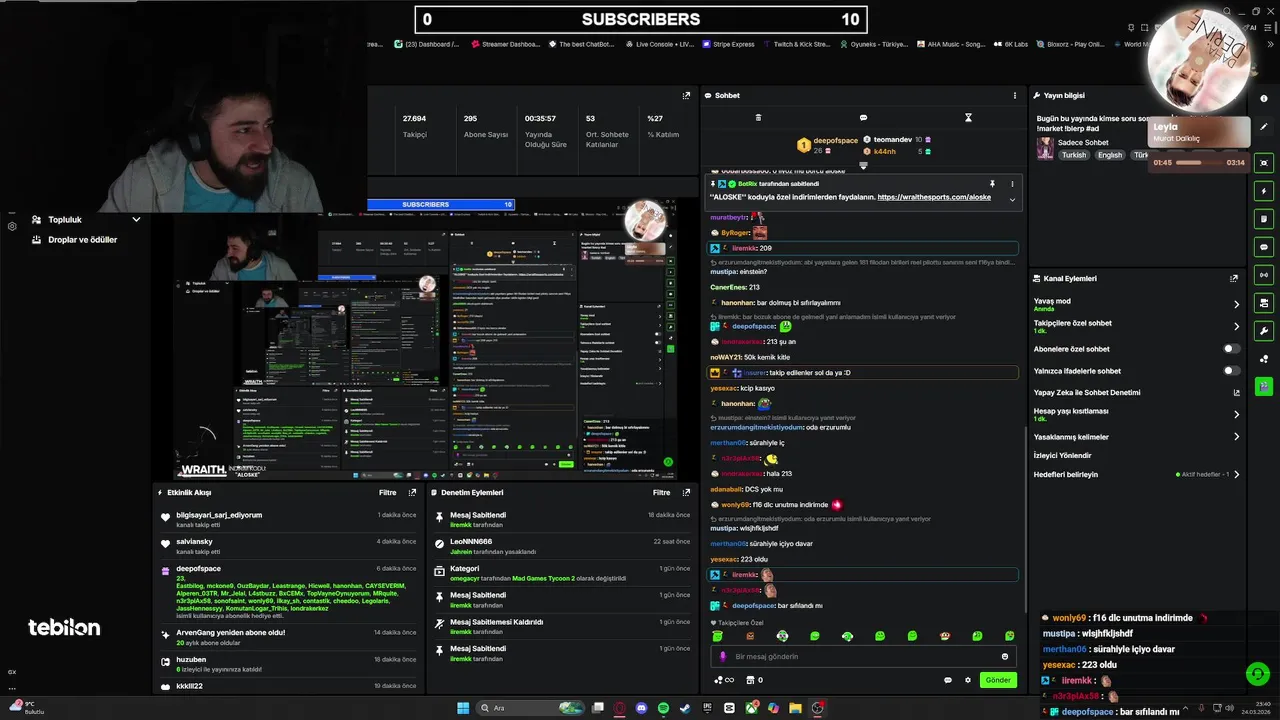Open Filtre in Denetim Eylemleri panel
Viewport: 1280px width, 720px height.
pyautogui.click(x=662, y=493)
